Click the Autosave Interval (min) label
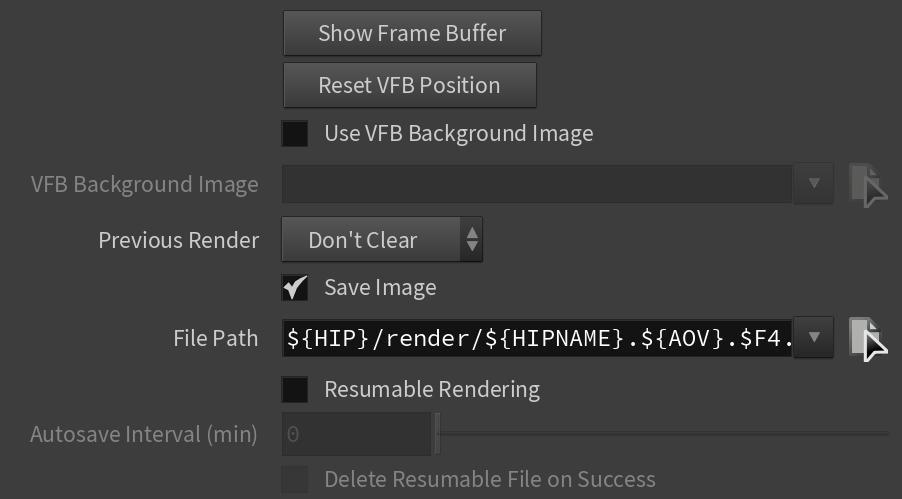 click(x=144, y=435)
